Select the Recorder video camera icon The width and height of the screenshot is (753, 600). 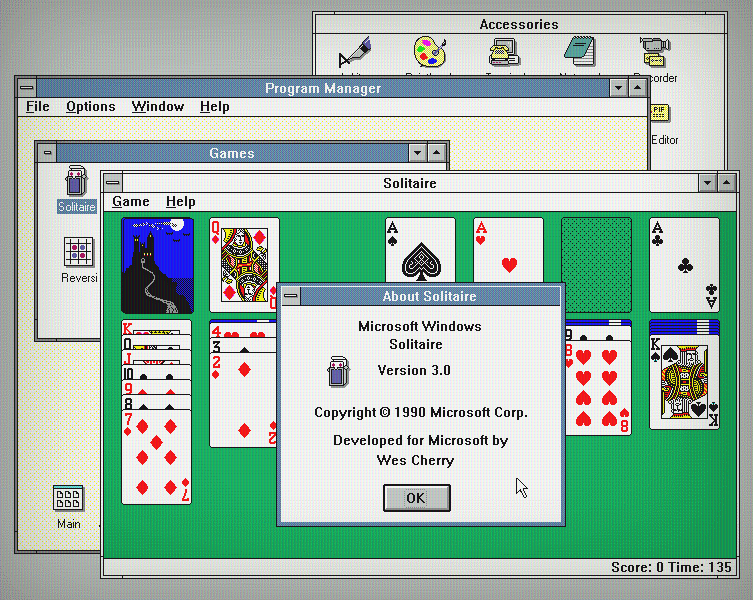point(654,50)
